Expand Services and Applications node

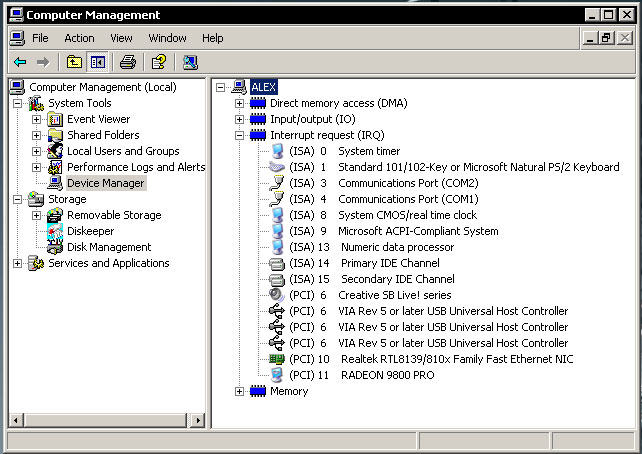pos(18,263)
